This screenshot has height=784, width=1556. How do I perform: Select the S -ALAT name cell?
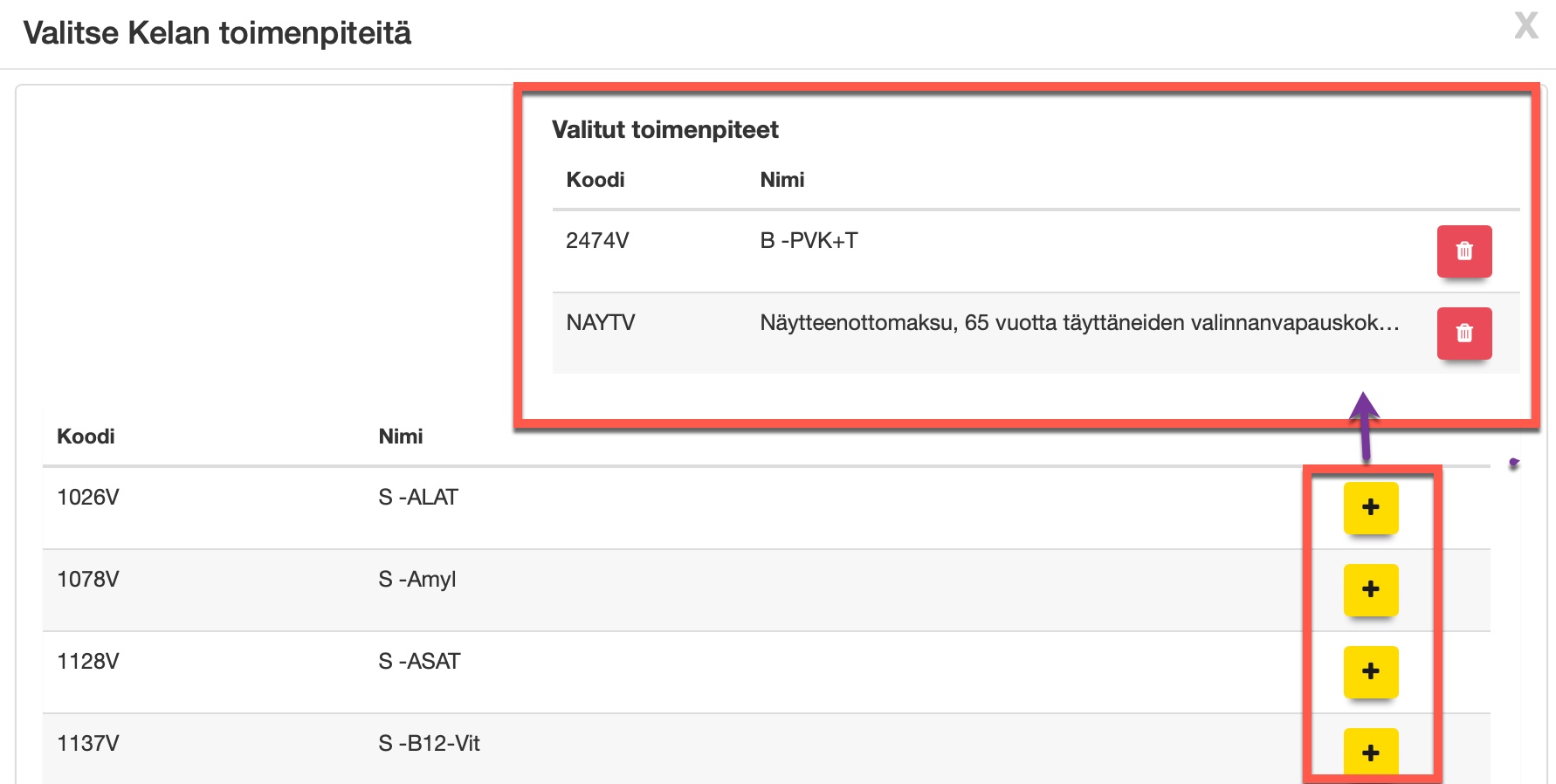point(418,498)
